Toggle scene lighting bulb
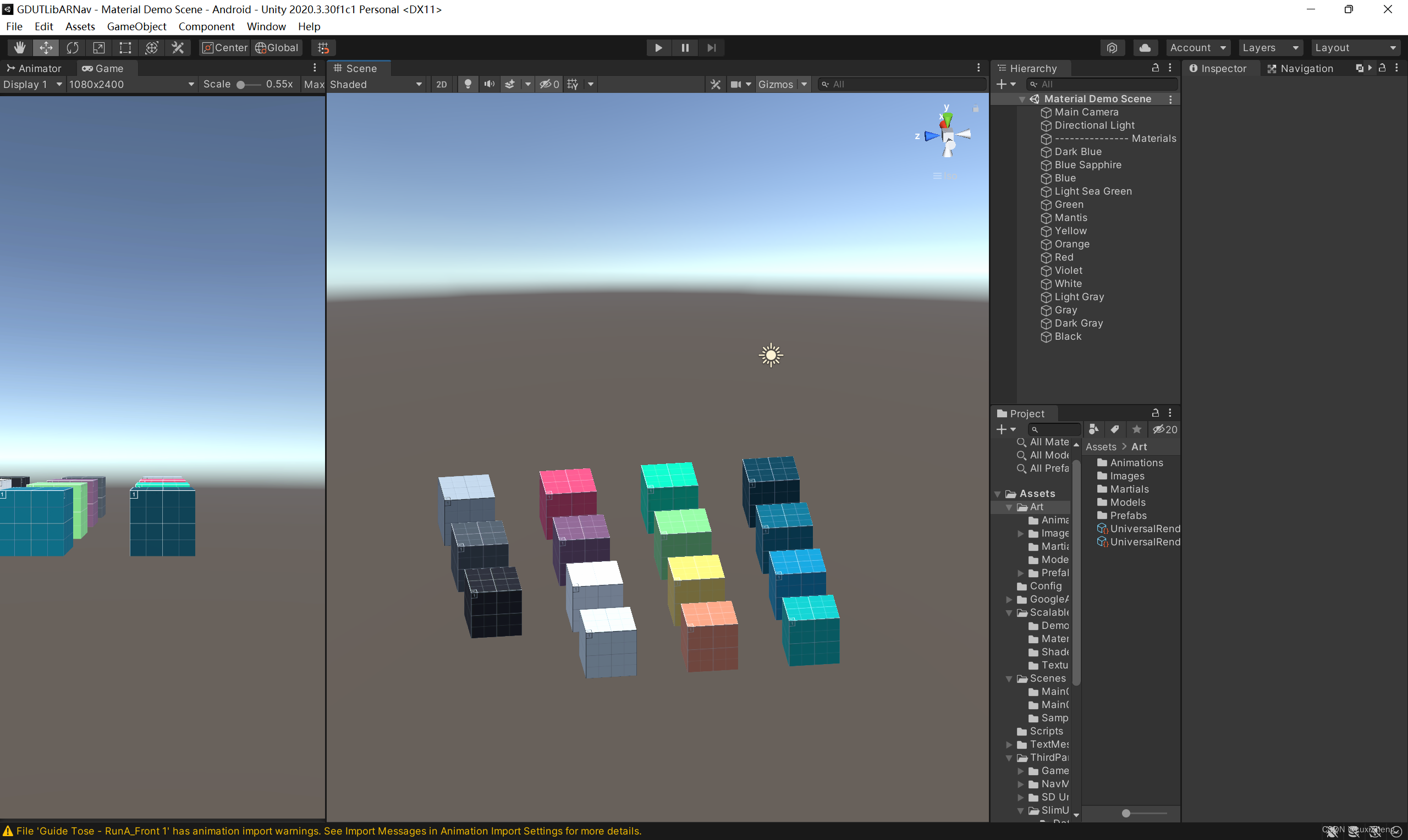This screenshot has height=840, width=1408. tap(468, 84)
